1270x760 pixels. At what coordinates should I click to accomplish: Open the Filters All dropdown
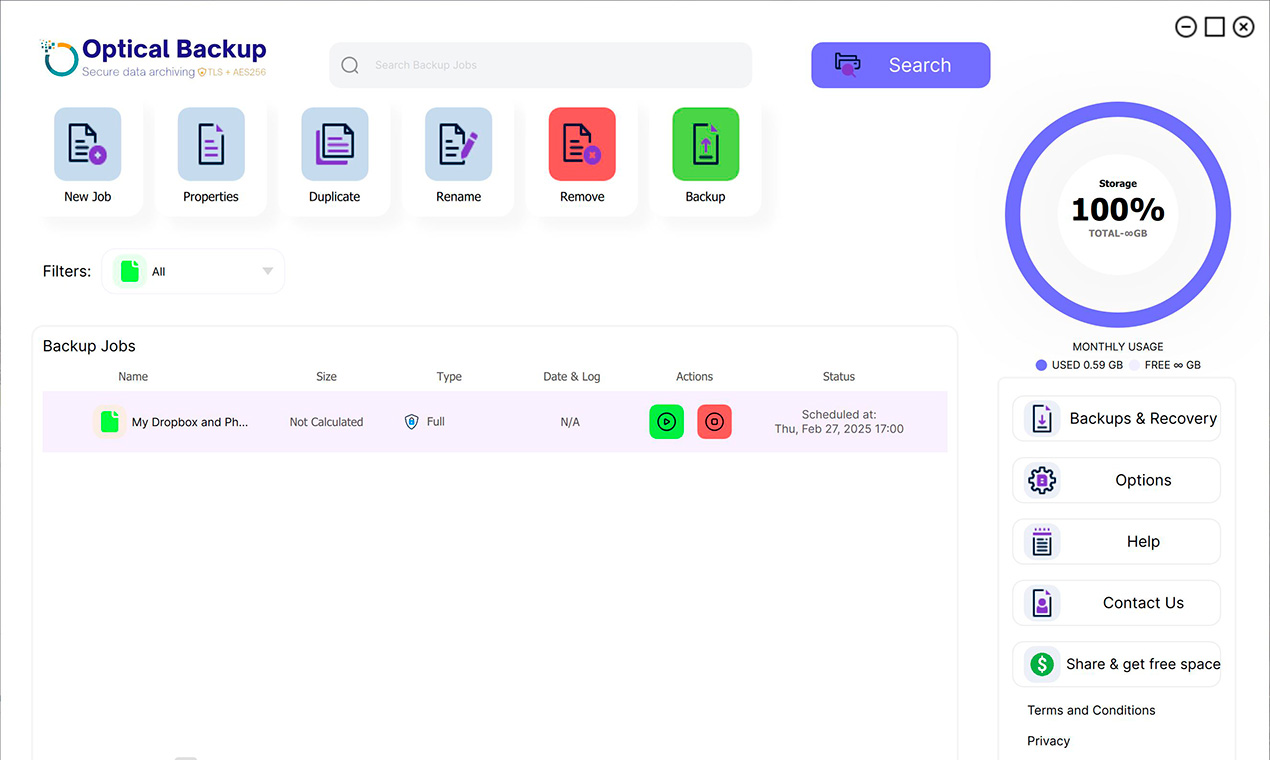tap(193, 271)
